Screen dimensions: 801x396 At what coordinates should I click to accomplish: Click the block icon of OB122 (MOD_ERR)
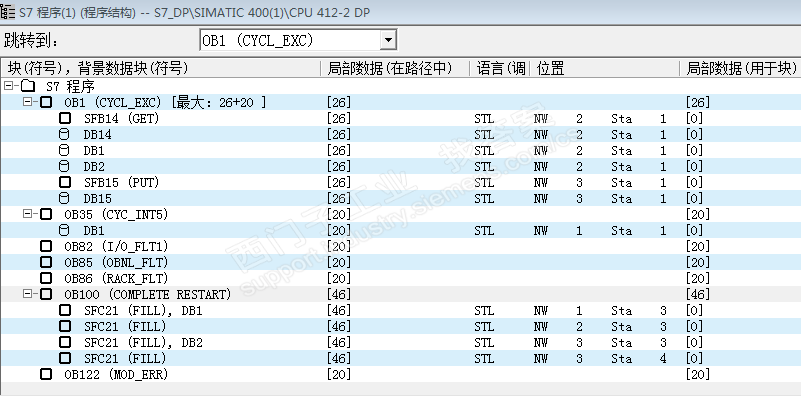pyautogui.click(x=46, y=374)
